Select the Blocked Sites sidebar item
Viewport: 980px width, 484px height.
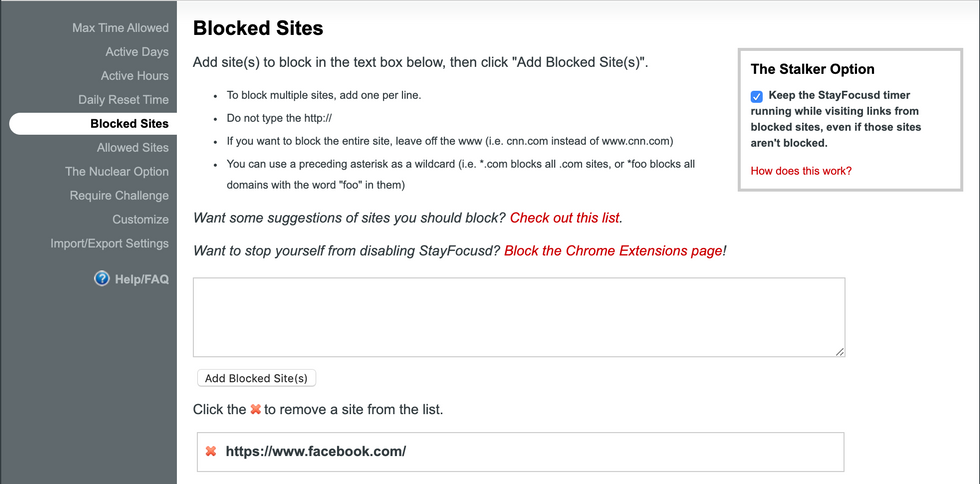(129, 124)
